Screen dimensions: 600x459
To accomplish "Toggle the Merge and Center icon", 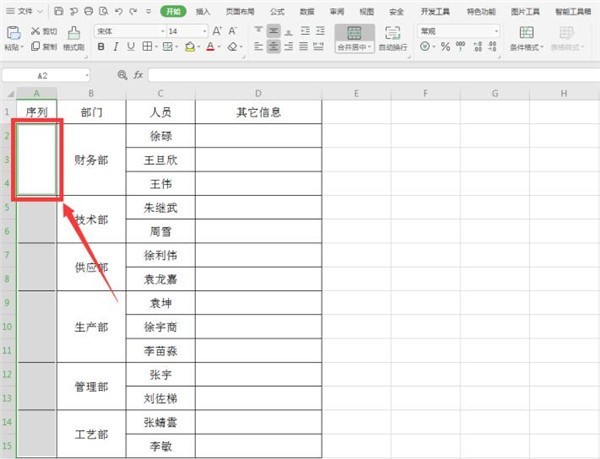I will click(354, 33).
